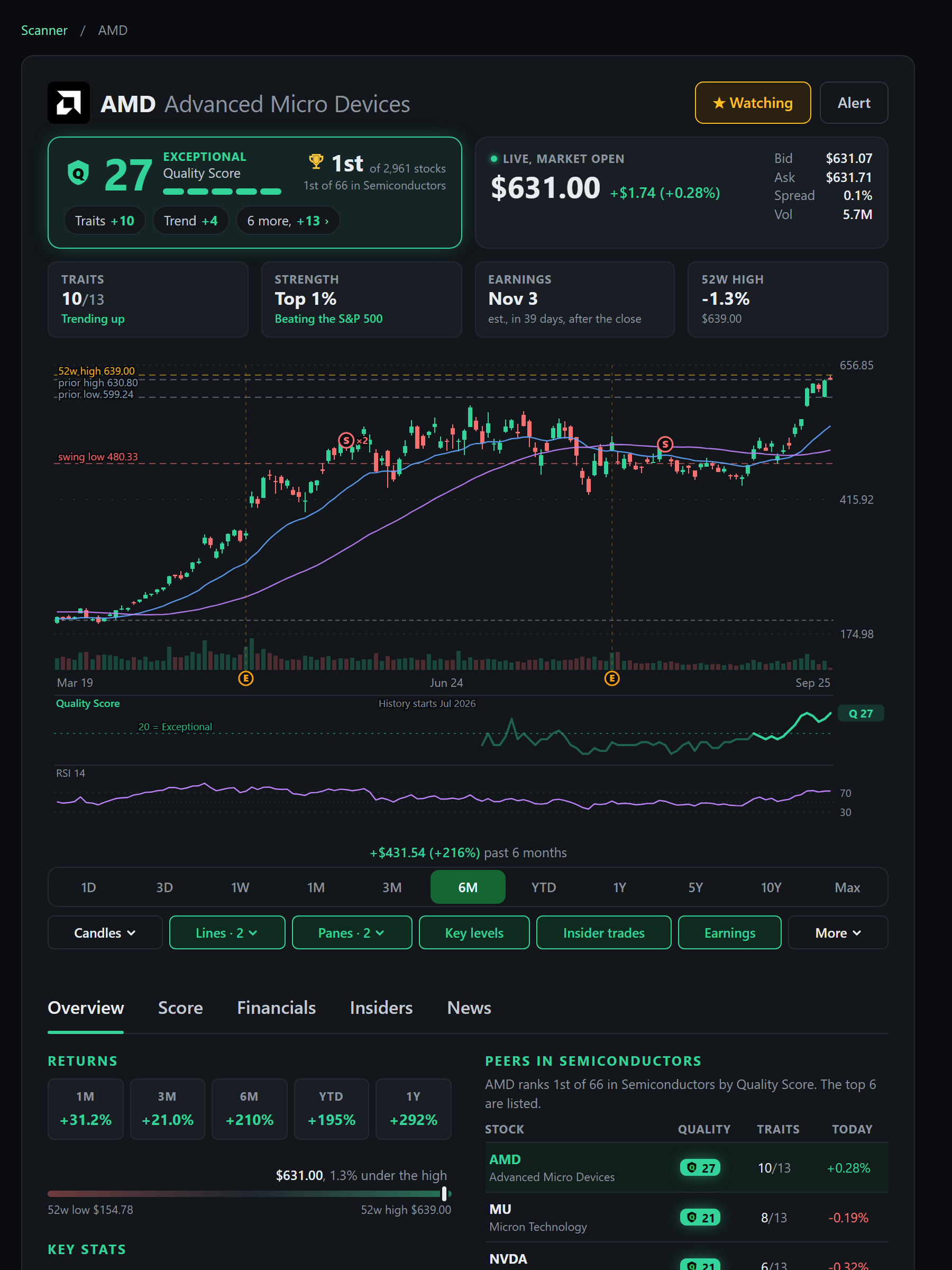Click the 1Y +292% return box
Viewport: 952px width, 1270px height.
tap(413, 1109)
